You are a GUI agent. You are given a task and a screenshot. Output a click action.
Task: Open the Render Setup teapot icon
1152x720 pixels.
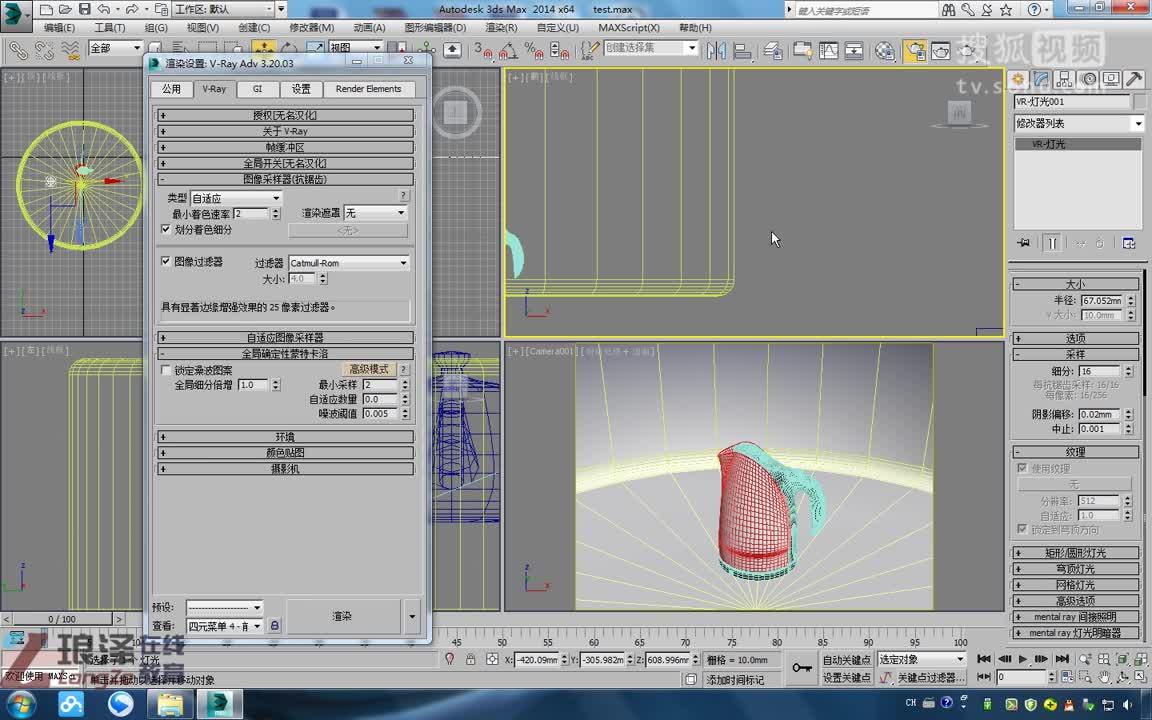pyautogui.click(x=916, y=50)
